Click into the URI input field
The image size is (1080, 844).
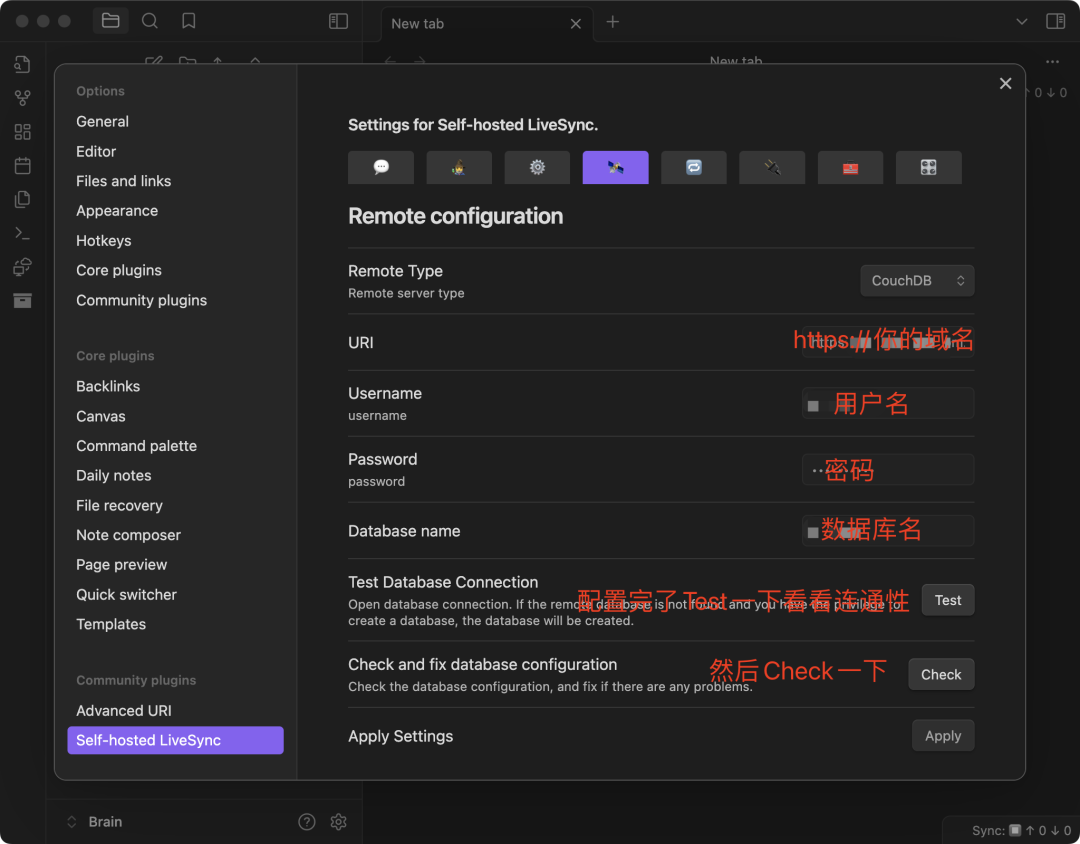tap(888, 342)
